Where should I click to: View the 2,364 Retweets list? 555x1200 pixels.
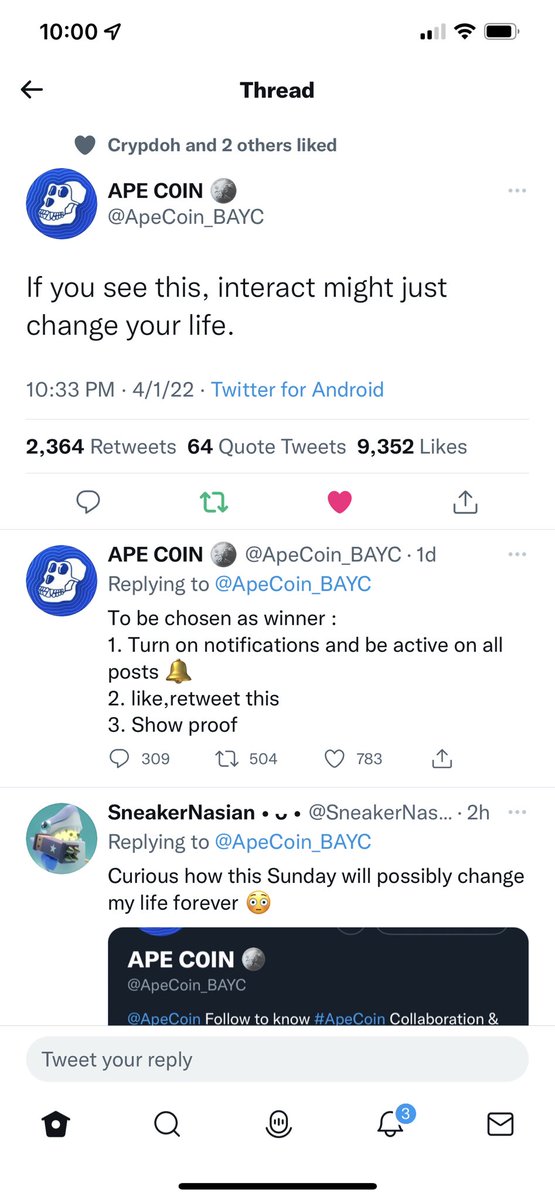(x=101, y=447)
